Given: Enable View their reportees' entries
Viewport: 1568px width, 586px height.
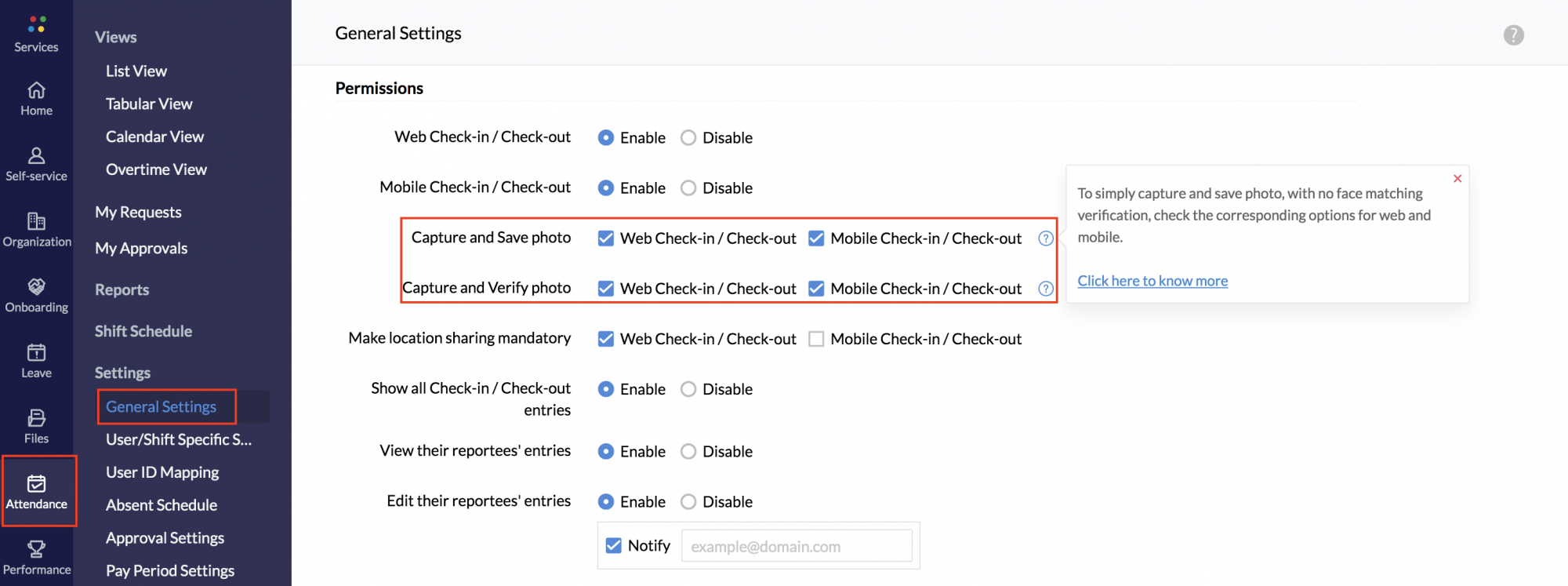Looking at the screenshot, I should pos(605,452).
